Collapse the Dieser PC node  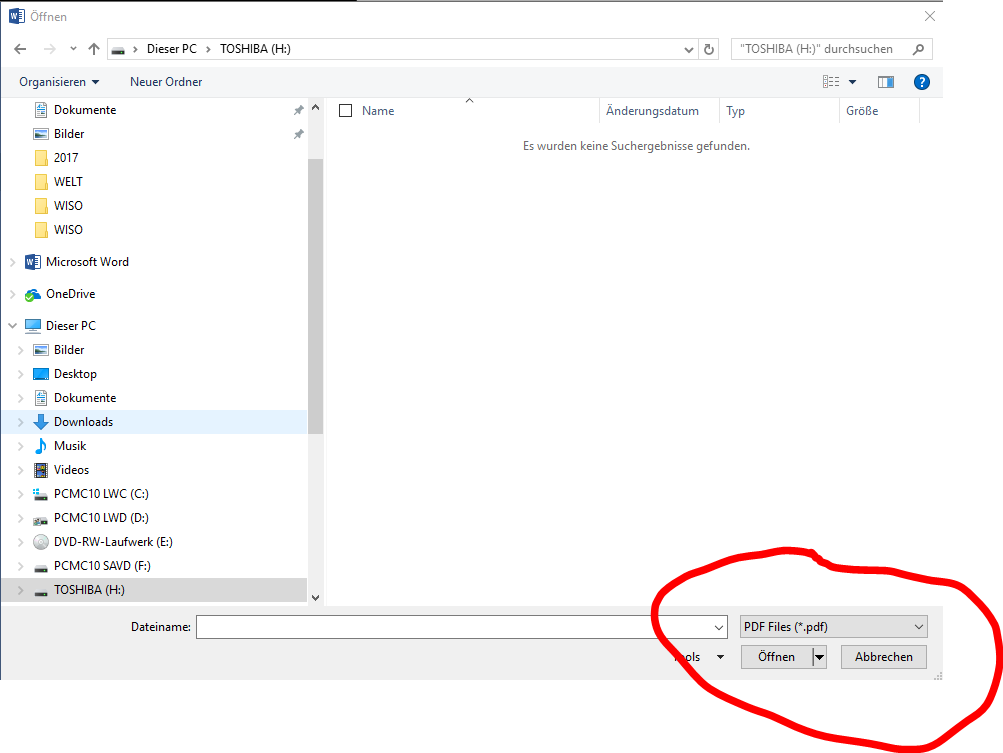(x=12, y=326)
